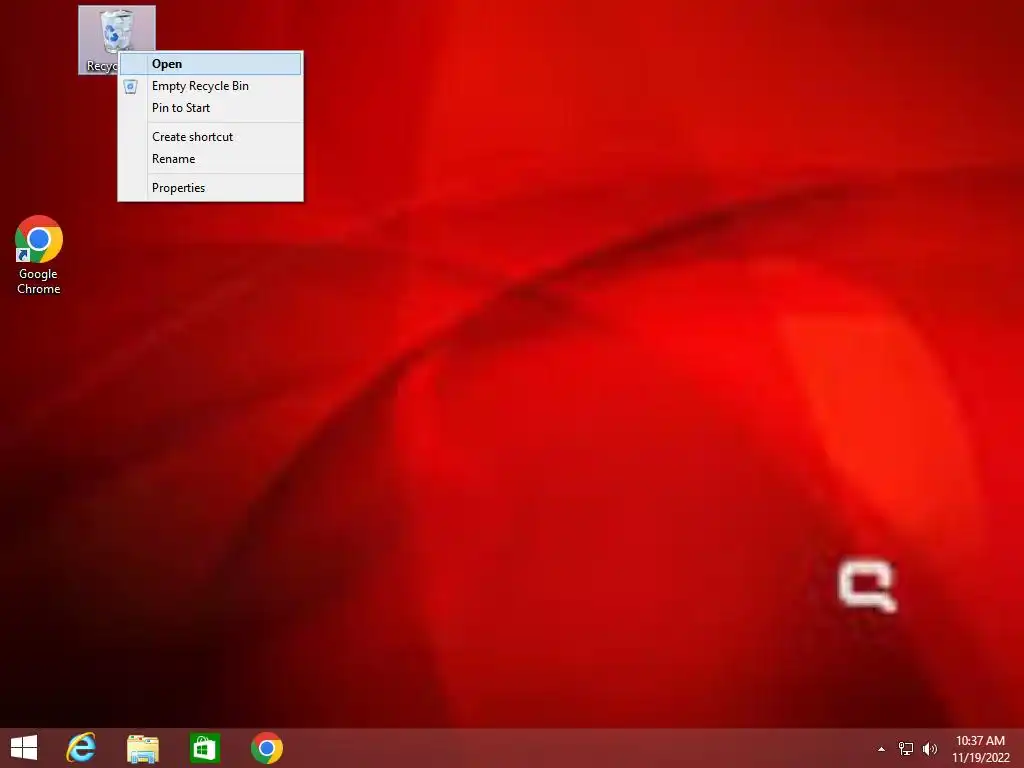Open File Explorer from the taskbar

click(x=142, y=748)
